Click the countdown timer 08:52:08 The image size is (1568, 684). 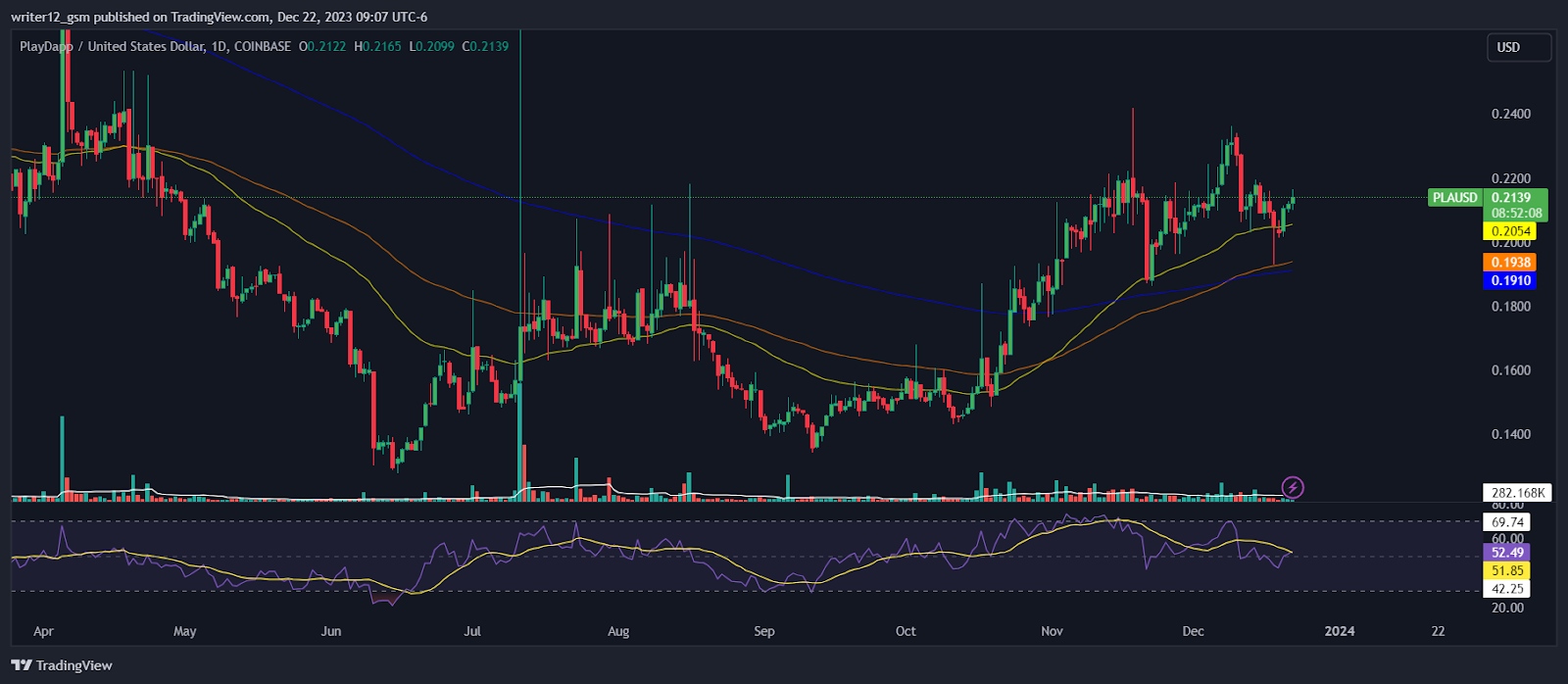[x=1515, y=213]
